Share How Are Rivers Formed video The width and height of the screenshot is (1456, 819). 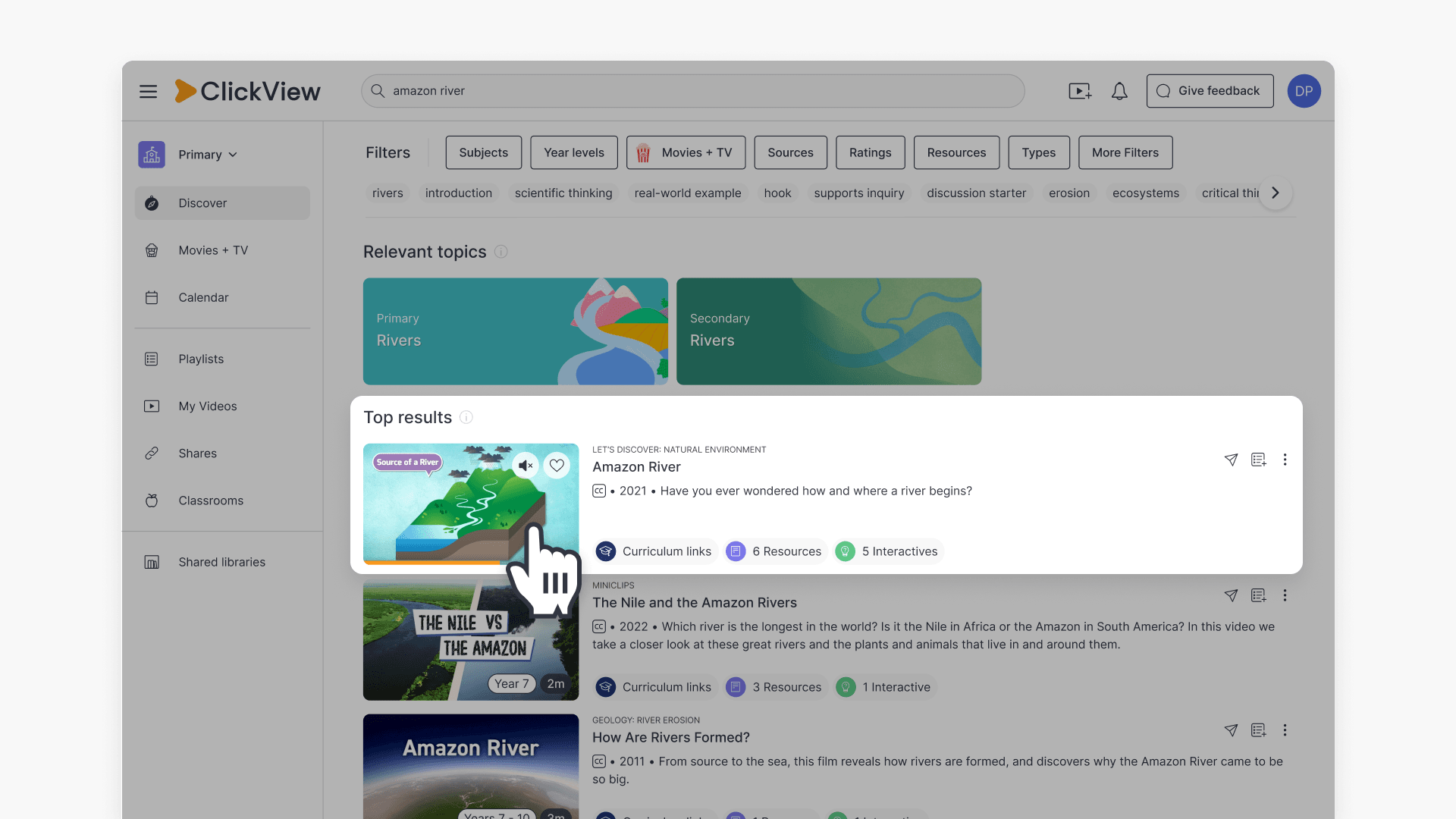(x=1231, y=730)
